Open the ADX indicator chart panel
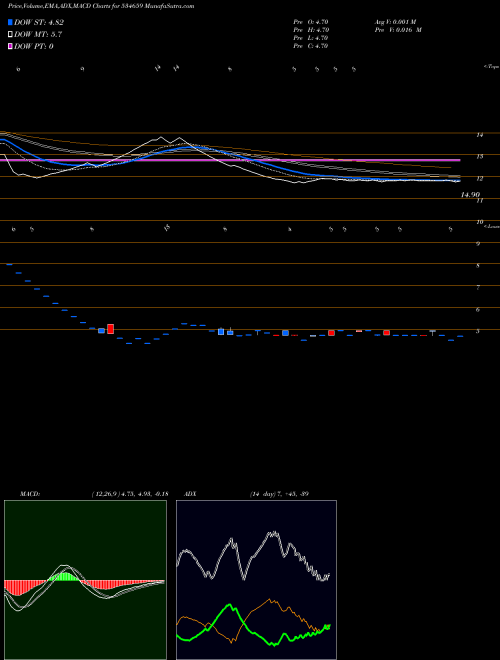The width and height of the screenshot is (500, 660). point(256,580)
